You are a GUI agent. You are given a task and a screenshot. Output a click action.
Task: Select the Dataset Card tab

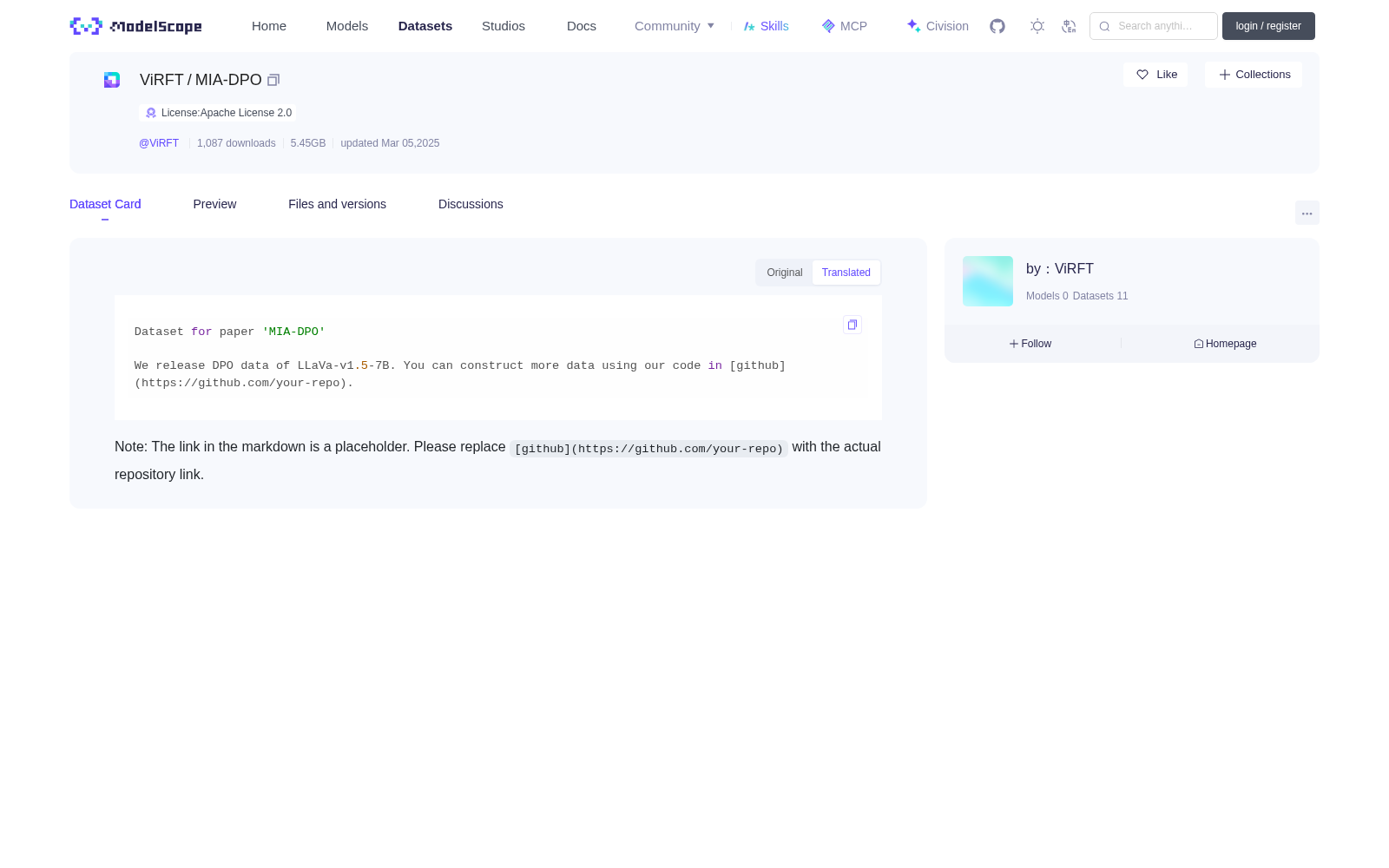pyautogui.click(x=105, y=204)
